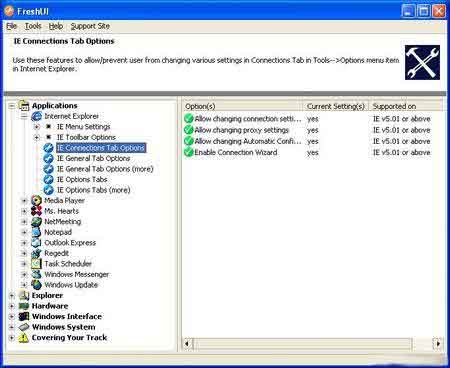Select the Ms. Hearts cards icon

click(36, 211)
